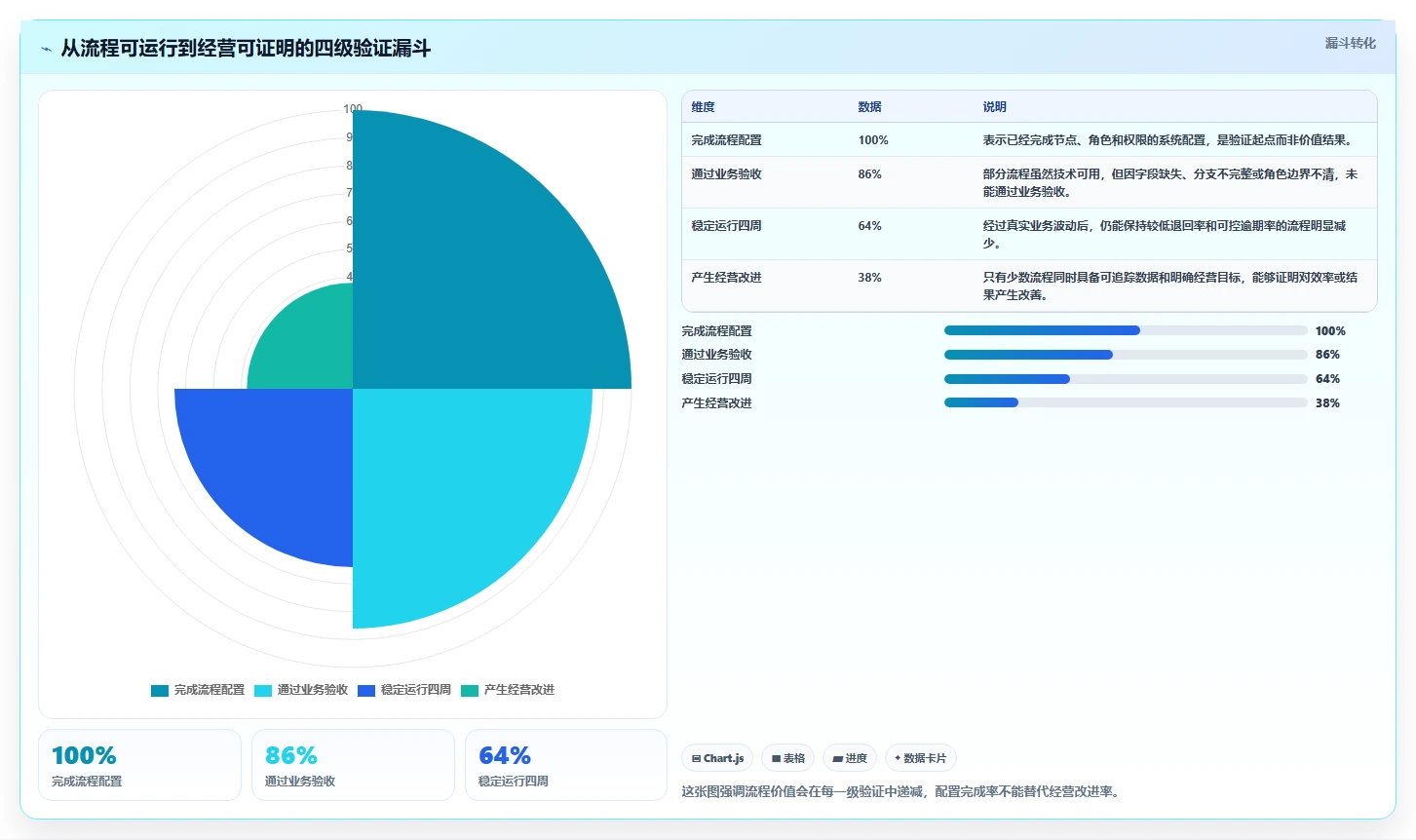Open the 86% 通过业务验收 data card
1416x840 pixels.
click(x=353, y=765)
